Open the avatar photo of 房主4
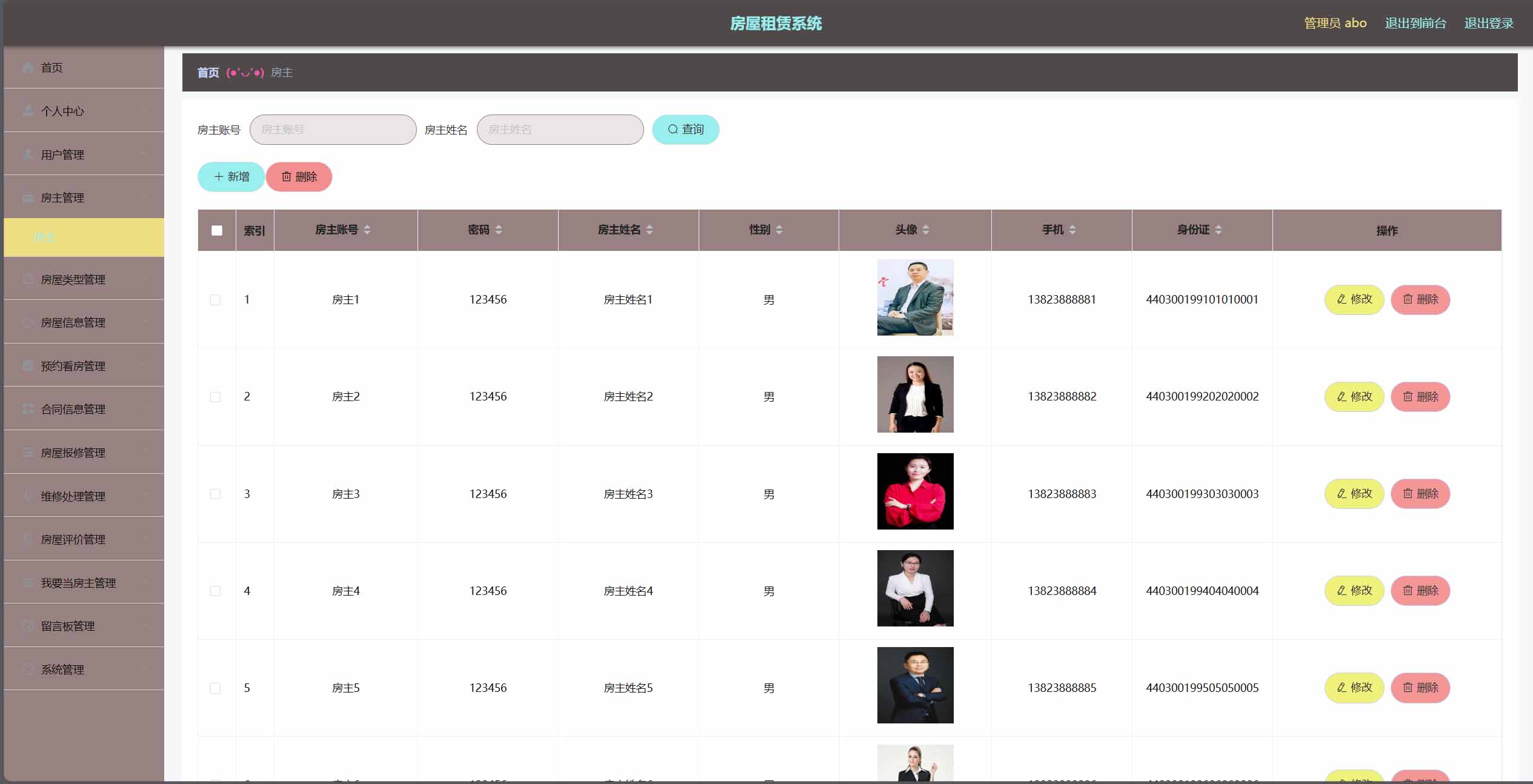 click(x=915, y=588)
